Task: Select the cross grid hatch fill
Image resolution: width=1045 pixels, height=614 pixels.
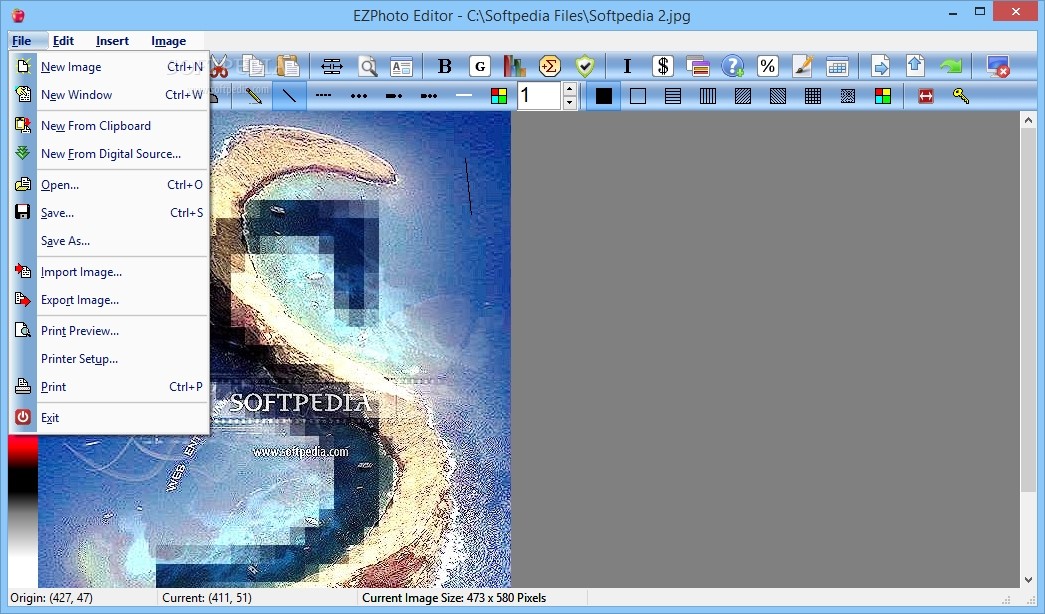Action: pyautogui.click(x=813, y=96)
